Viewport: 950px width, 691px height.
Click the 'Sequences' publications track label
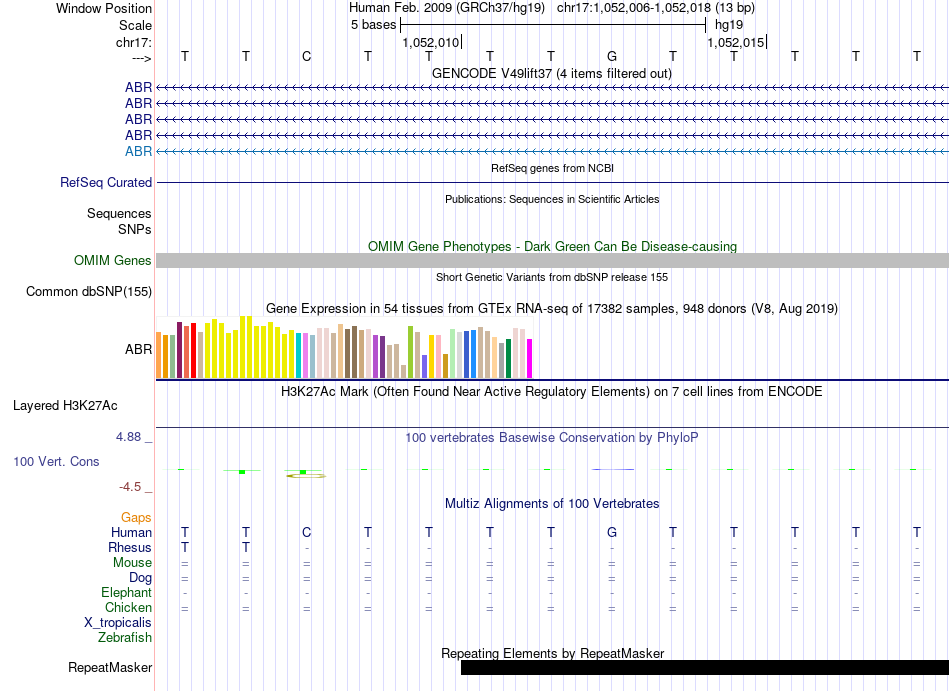coord(119,213)
